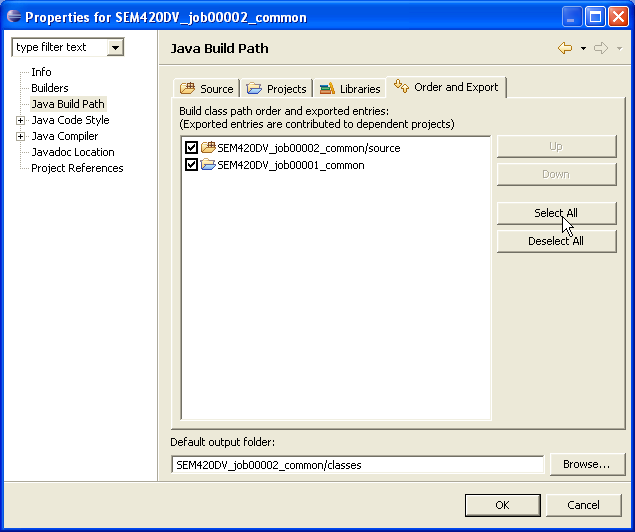This screenshot has width=635, height=532.
Task: Uncheck the SEM420DV_job00001_common entry
Action: (191, 165)
